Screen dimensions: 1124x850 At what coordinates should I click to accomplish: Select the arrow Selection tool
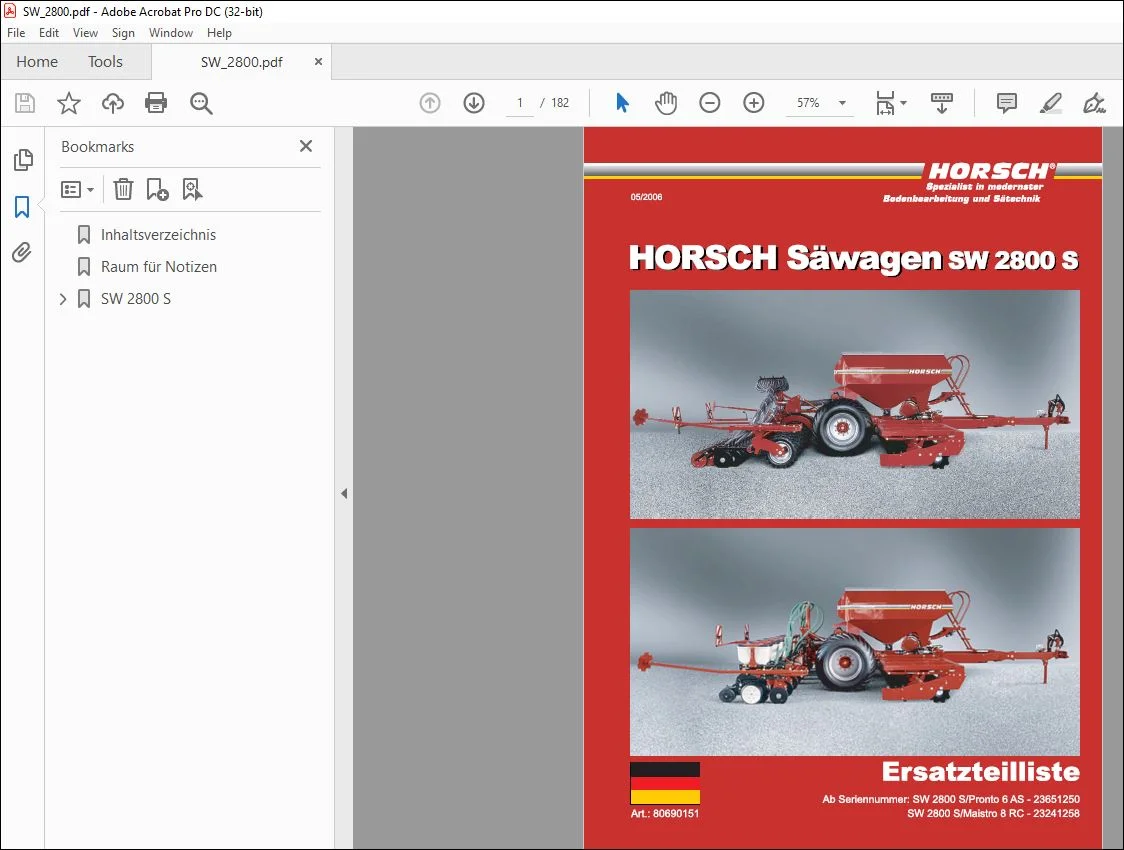[x=622, y=103]
